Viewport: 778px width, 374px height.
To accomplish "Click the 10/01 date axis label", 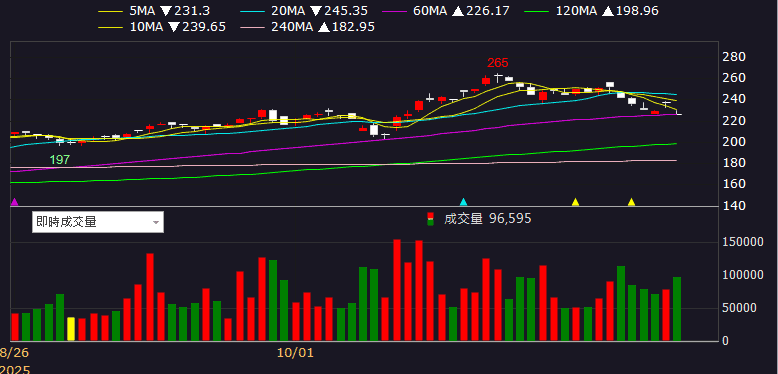I will tap(295, 353).
